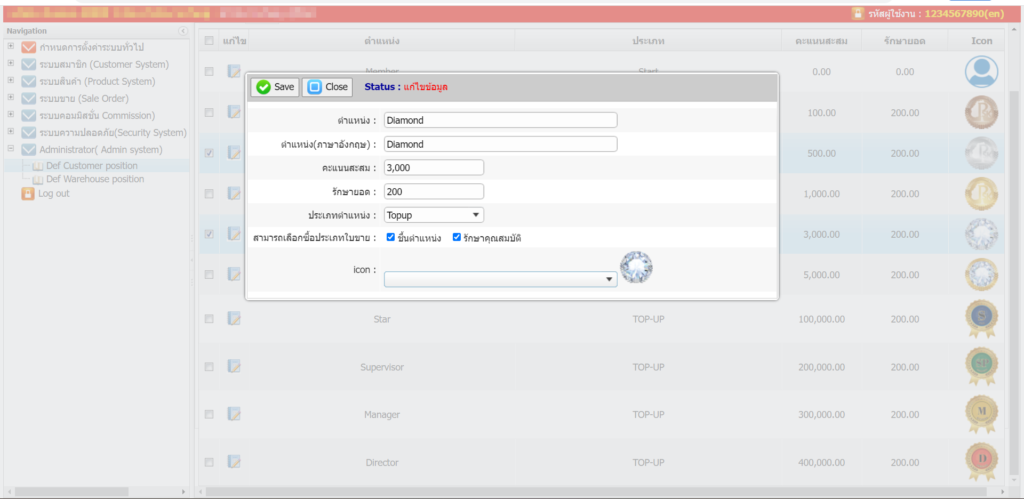Expand the ระบบสมาชิก (Customer System) tree node
This screenshot has height=499, width=1024.
pos(11,64)
